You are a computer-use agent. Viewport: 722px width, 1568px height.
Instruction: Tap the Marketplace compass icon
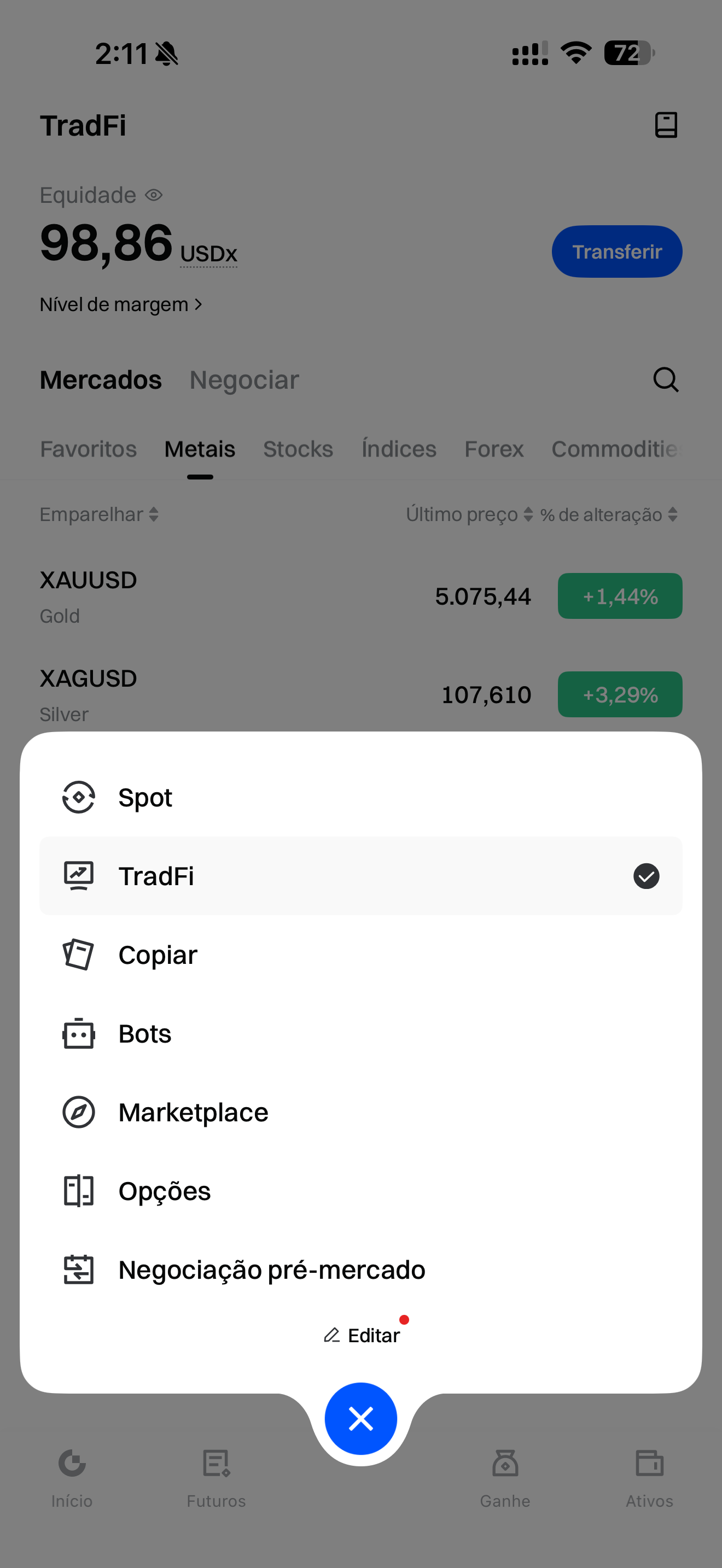click(79, 1112)
